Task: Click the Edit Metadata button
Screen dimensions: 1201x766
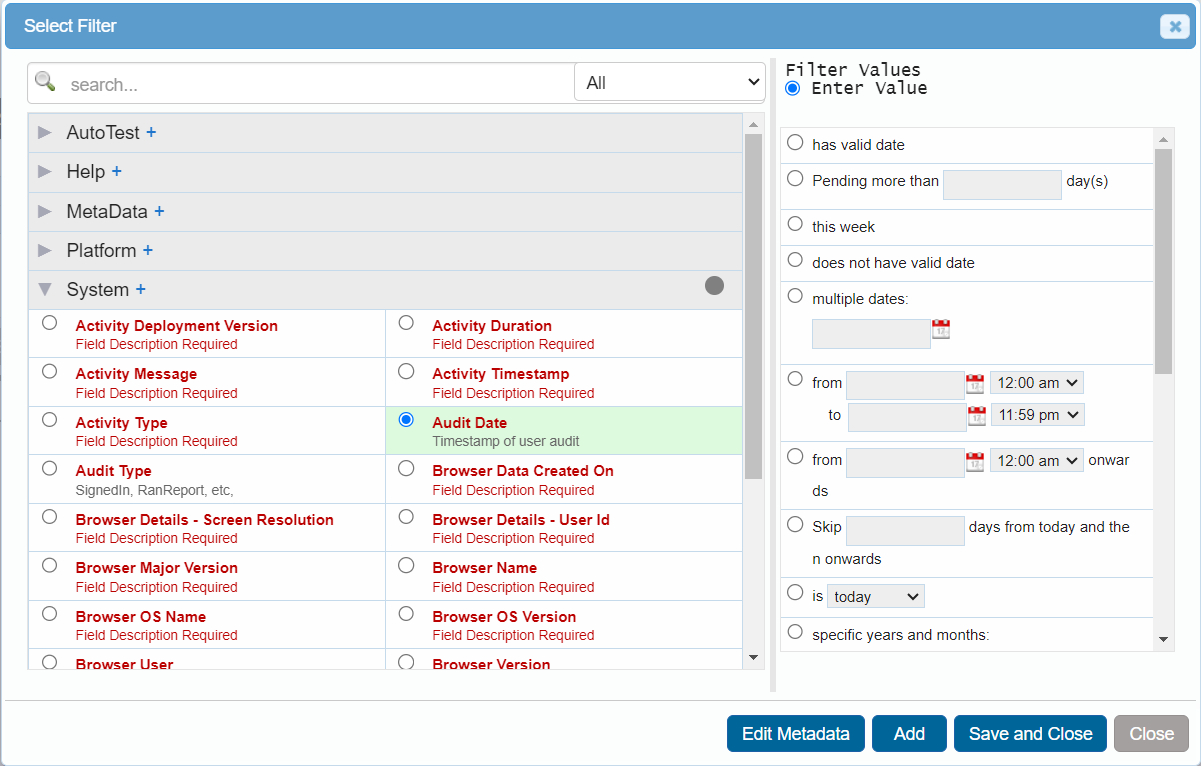Action: coord(795,734)
